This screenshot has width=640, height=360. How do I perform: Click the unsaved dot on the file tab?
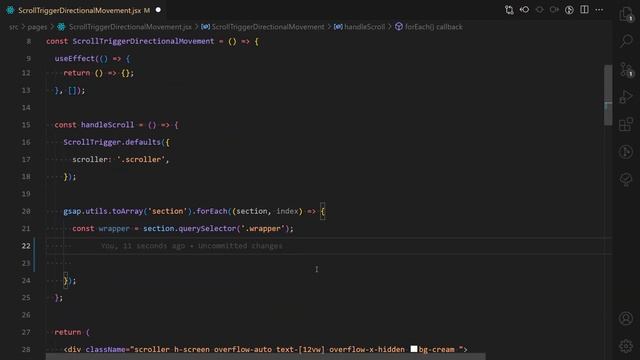click(x=158, y=10)
